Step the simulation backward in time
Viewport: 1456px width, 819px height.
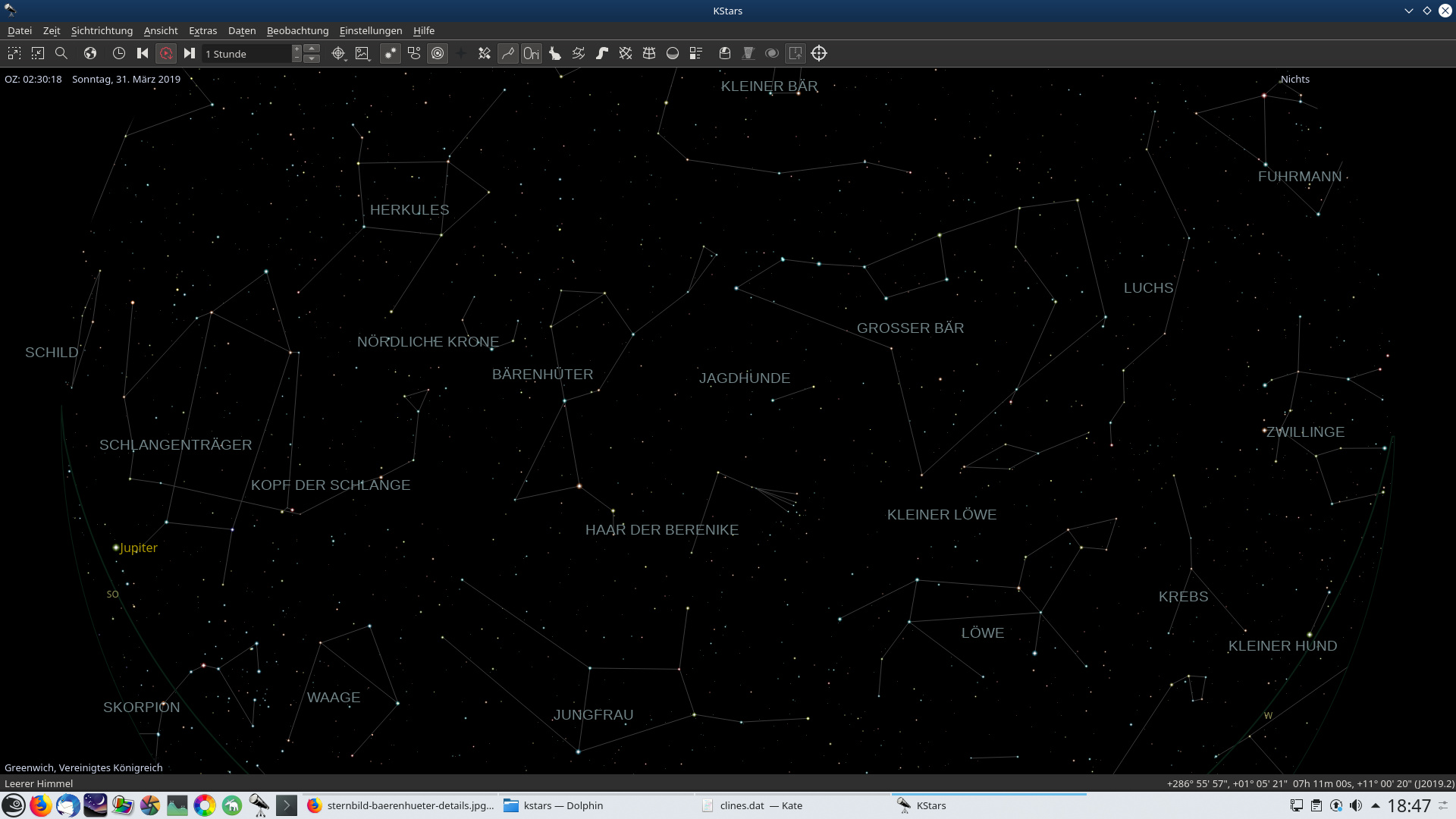point(143,53)
